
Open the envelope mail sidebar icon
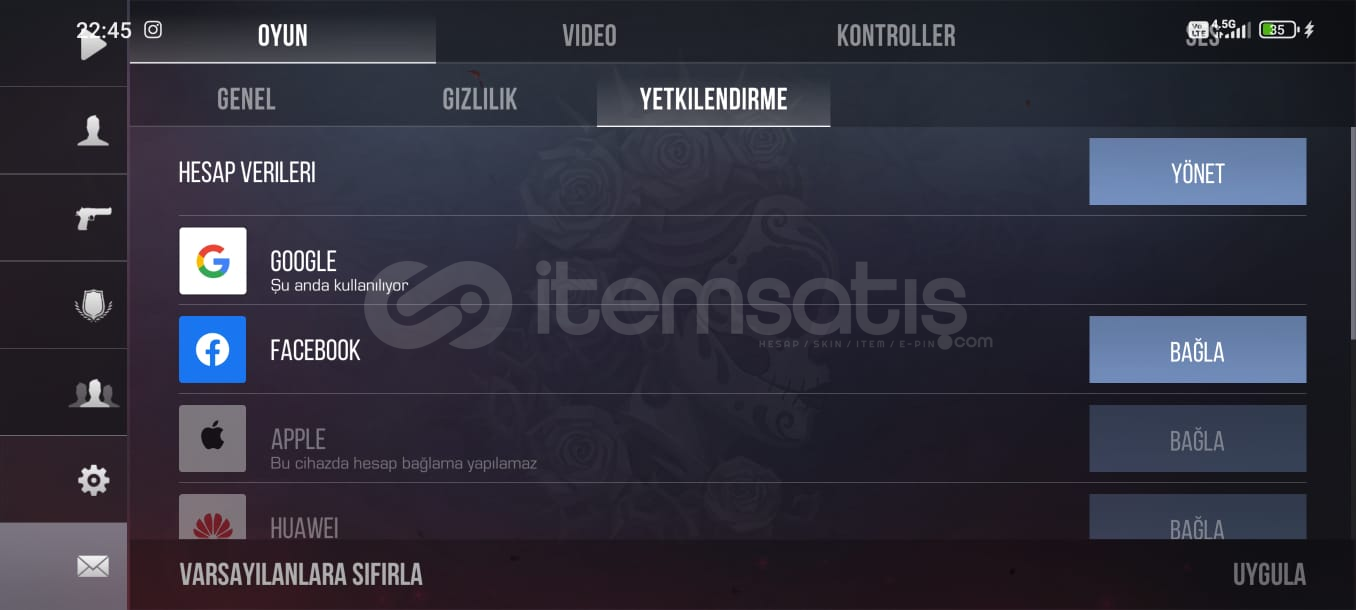click(93, 567)
